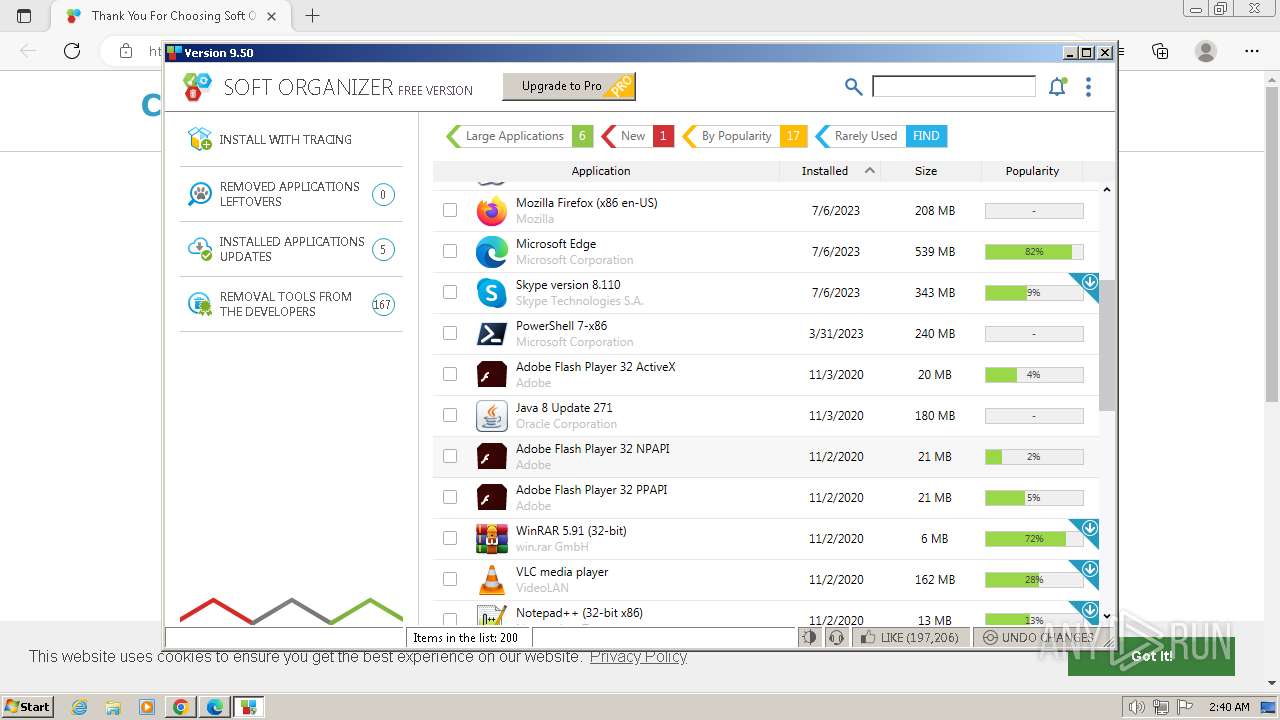Click the application list scrollbar up arrow
The width and height of the screenshot is (1280, 720).
tap(1106, 189)
